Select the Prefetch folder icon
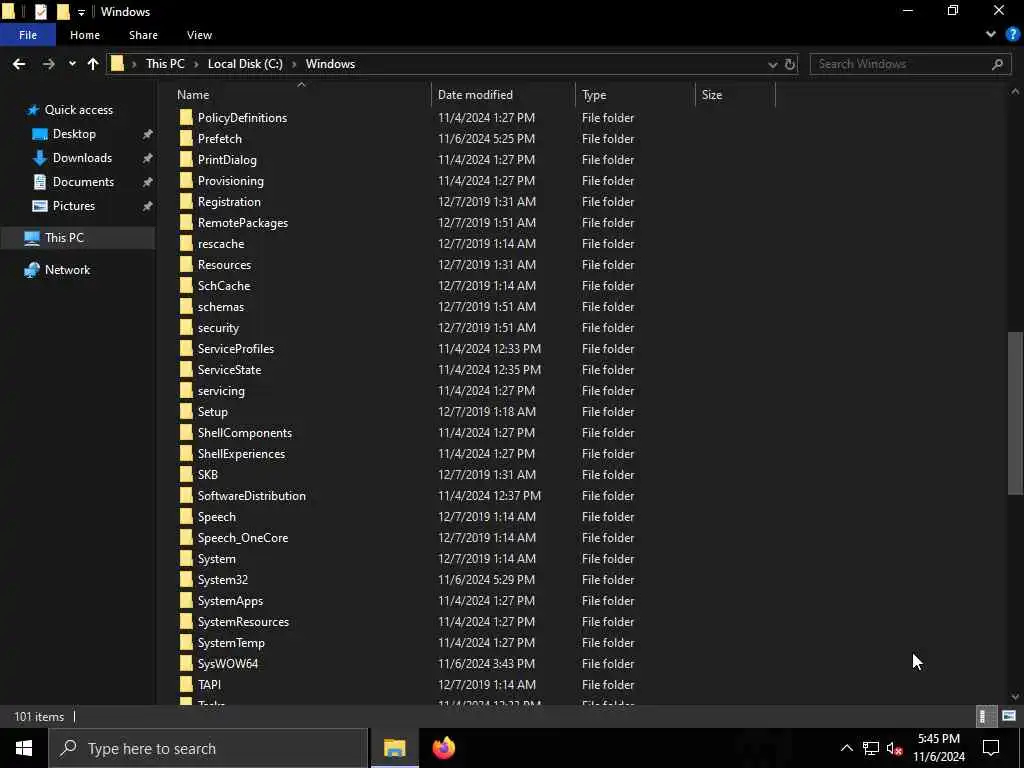Screen dimensions: 1024x768 click(x=186, y=138)
